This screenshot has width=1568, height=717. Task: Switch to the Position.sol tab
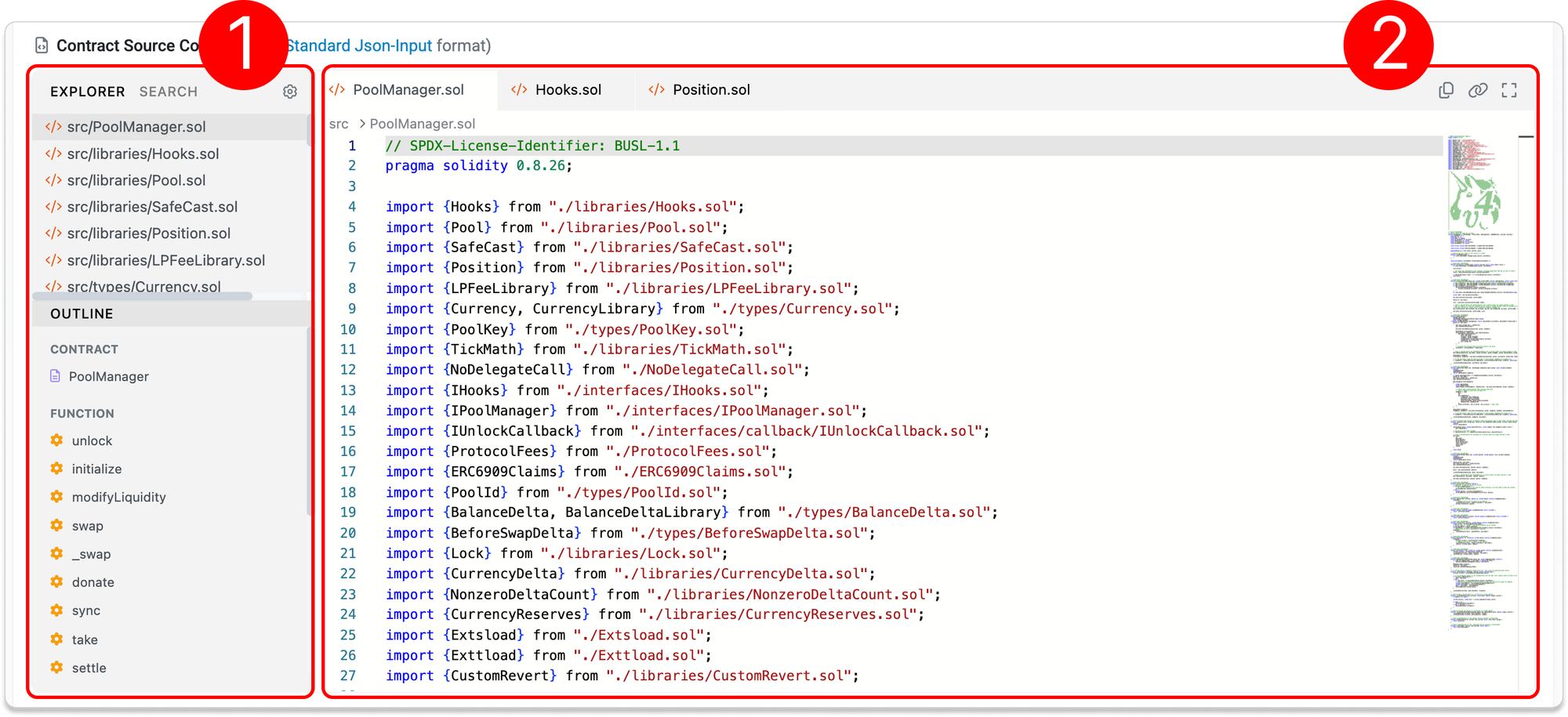[710, 90]
